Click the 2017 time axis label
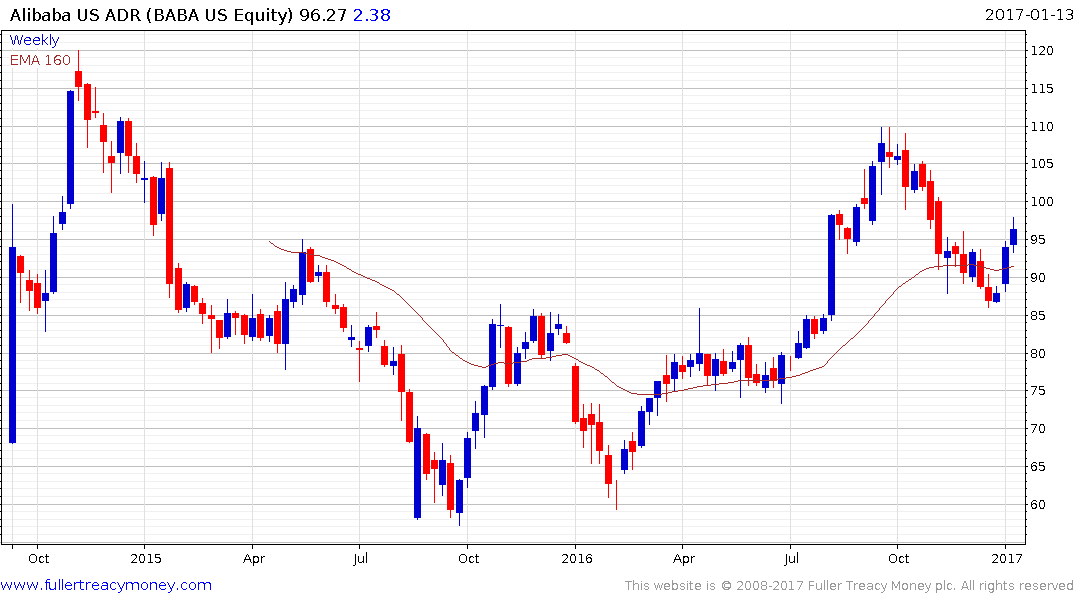 pos(1006,558)
